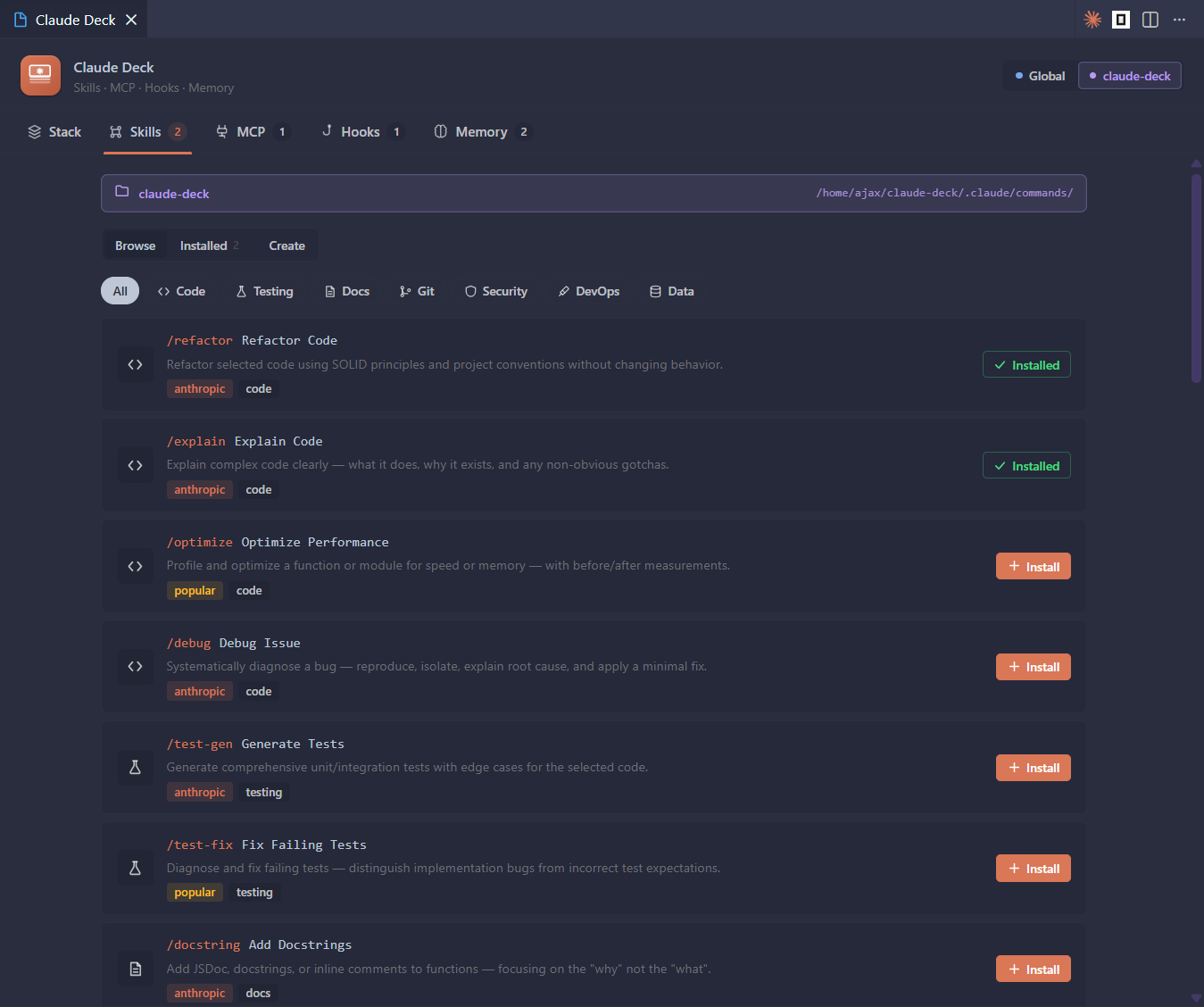Click the Installed button for /refactor
Image resolution: width=1204 pixels, height=1007 pixels.
tap(1026, 365)
